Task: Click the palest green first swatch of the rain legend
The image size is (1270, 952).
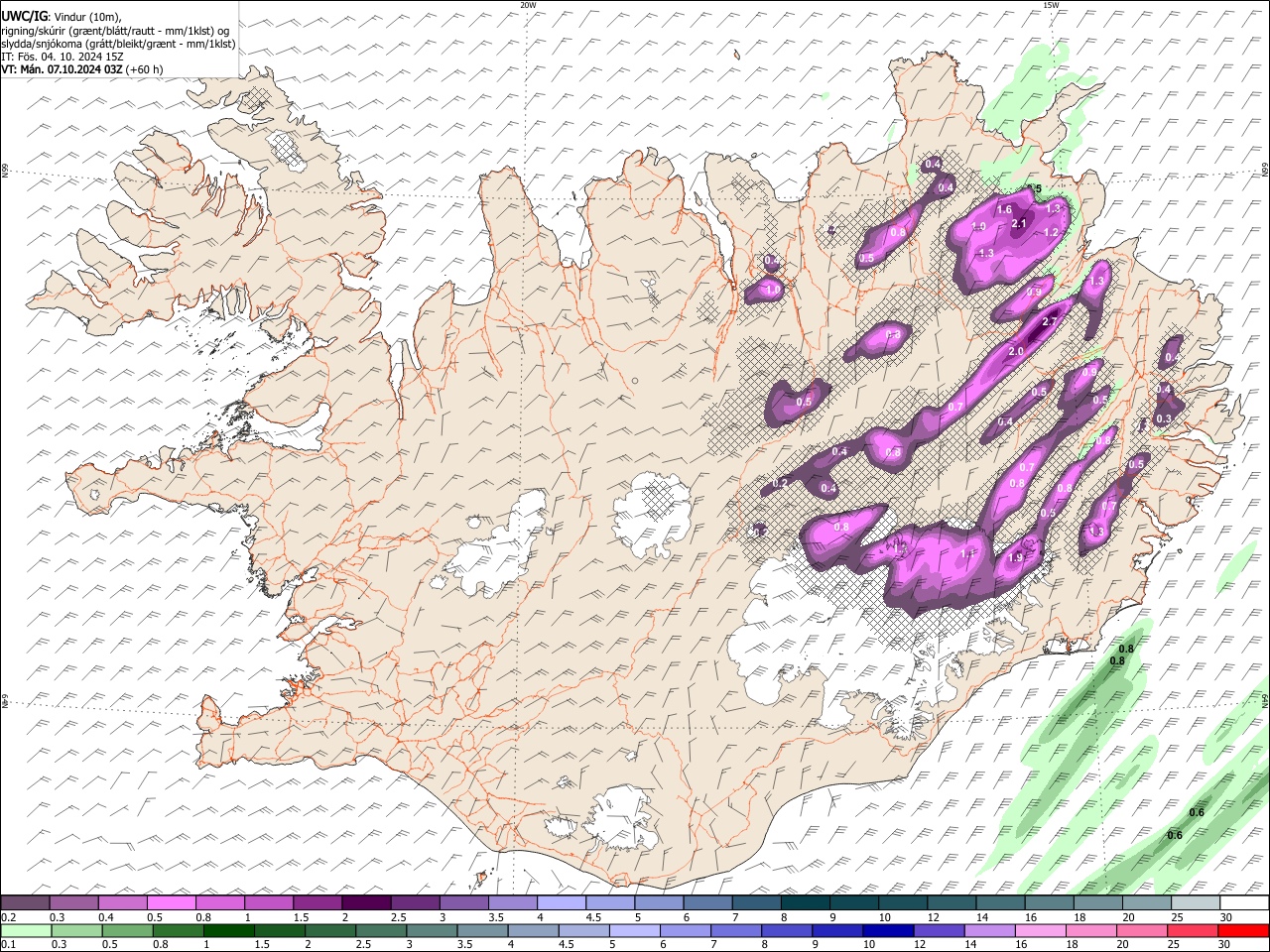Action: tap(26, 930)
